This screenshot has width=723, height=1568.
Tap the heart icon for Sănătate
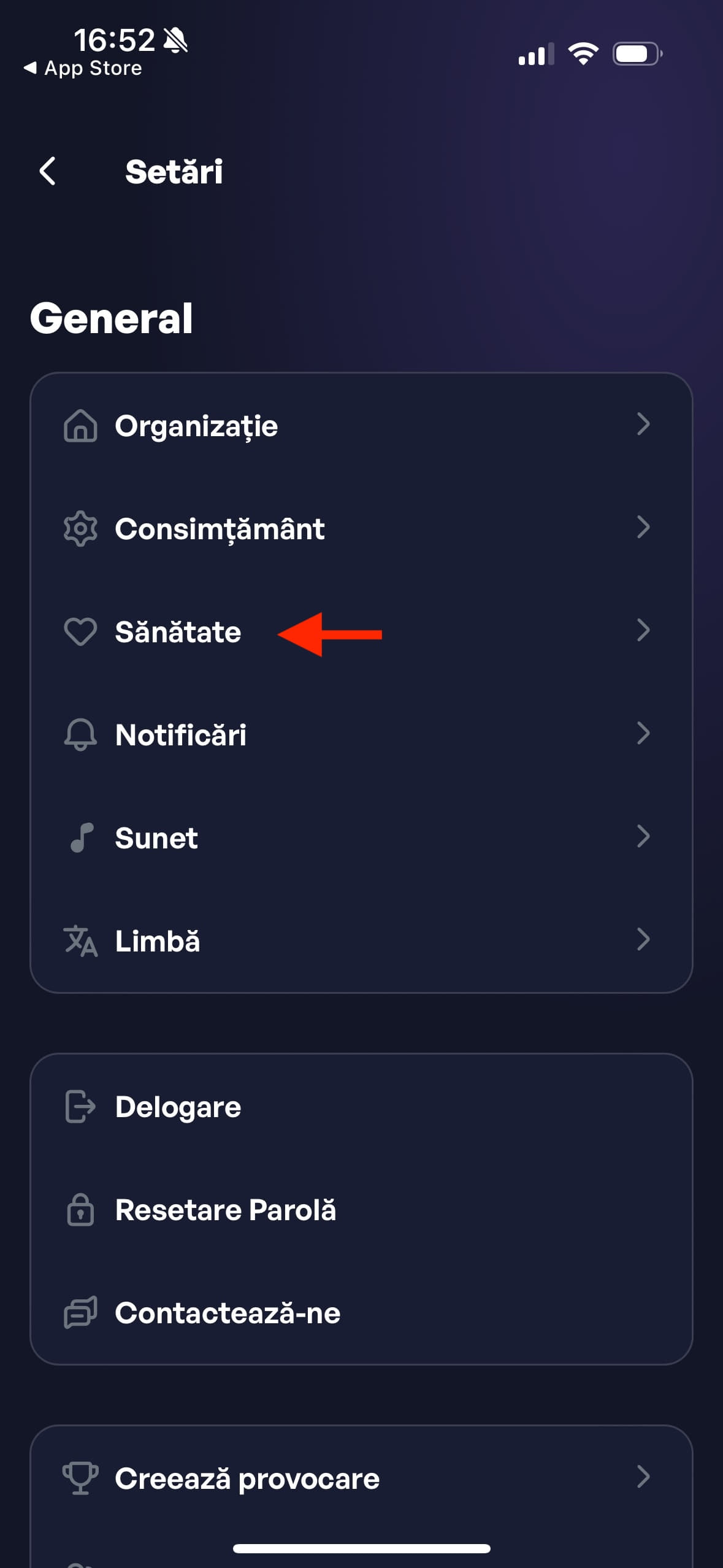tap(80, 632)
